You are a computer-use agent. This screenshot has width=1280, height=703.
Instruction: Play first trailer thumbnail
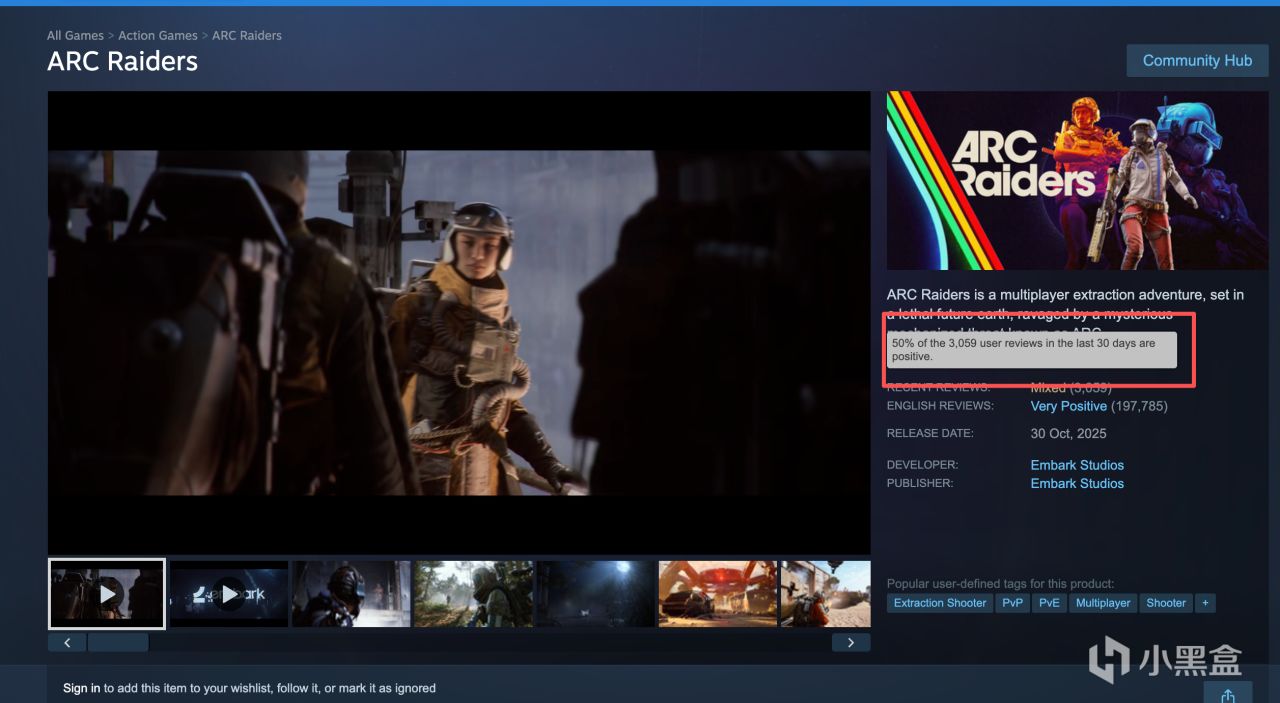tap(107, 593)
